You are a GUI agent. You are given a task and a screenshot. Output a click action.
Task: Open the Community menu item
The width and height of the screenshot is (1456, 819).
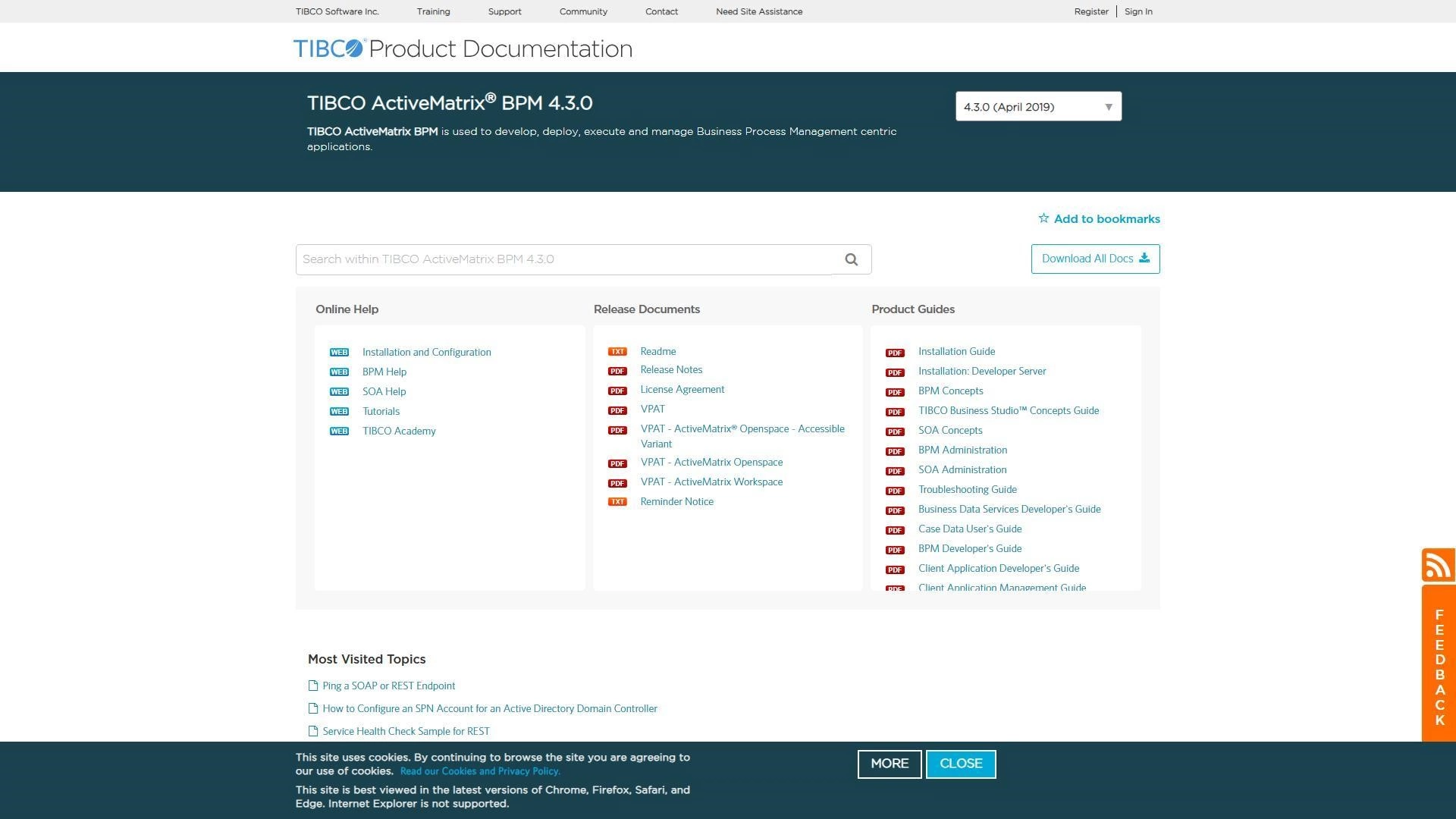point(583,11)
